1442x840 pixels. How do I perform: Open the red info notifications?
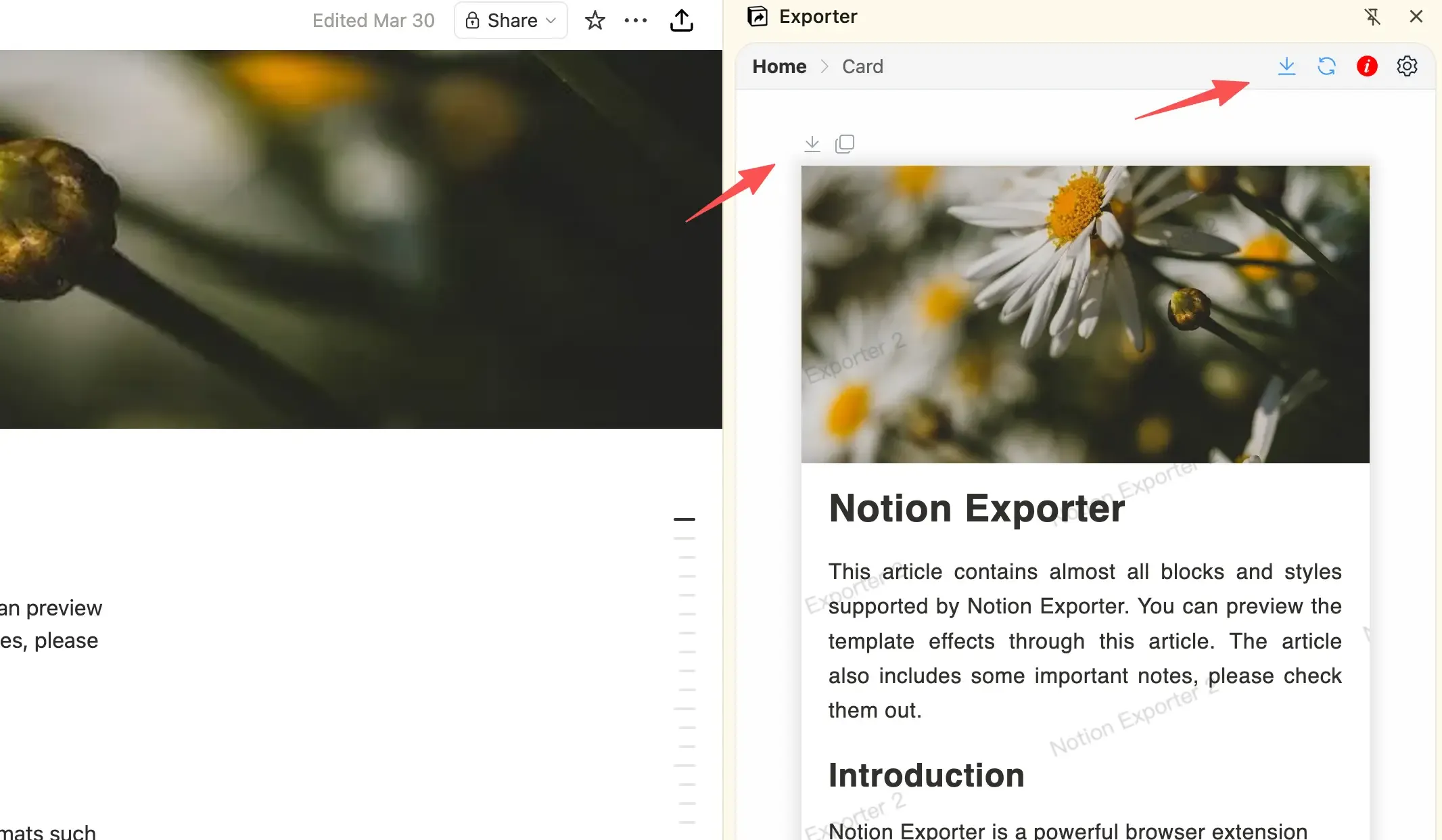1367,66
